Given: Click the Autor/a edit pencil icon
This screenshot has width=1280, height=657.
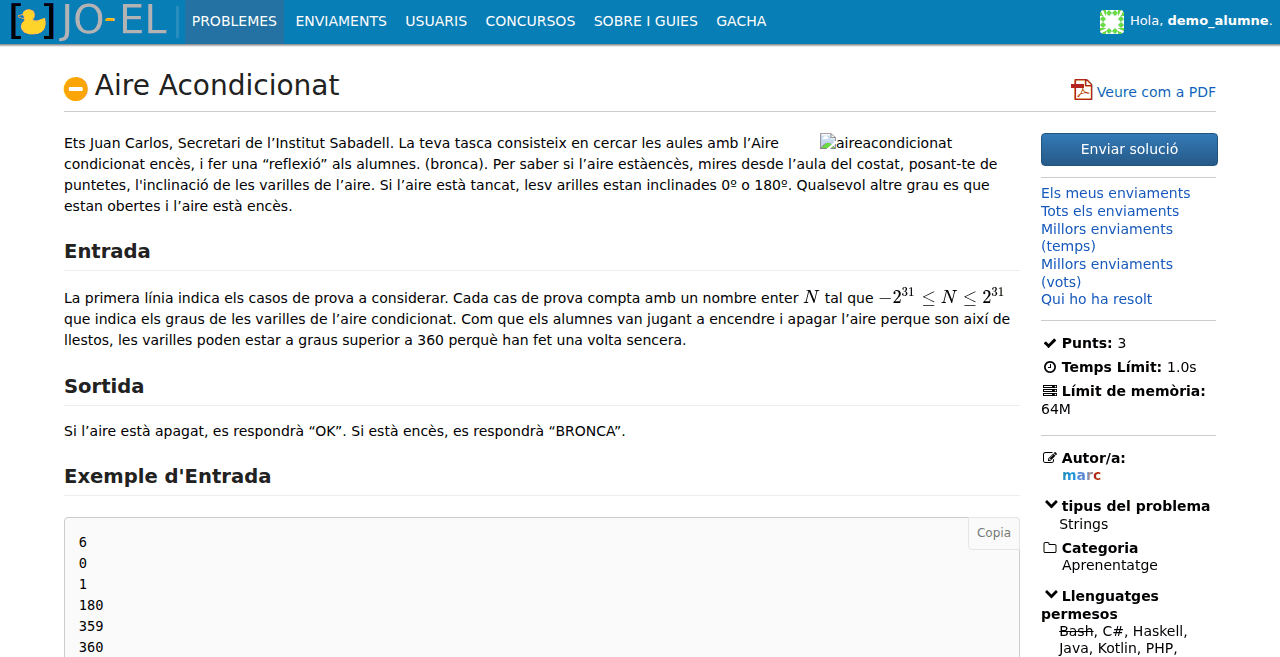Looking at the screenshot, I should (x=1049, y=458).
